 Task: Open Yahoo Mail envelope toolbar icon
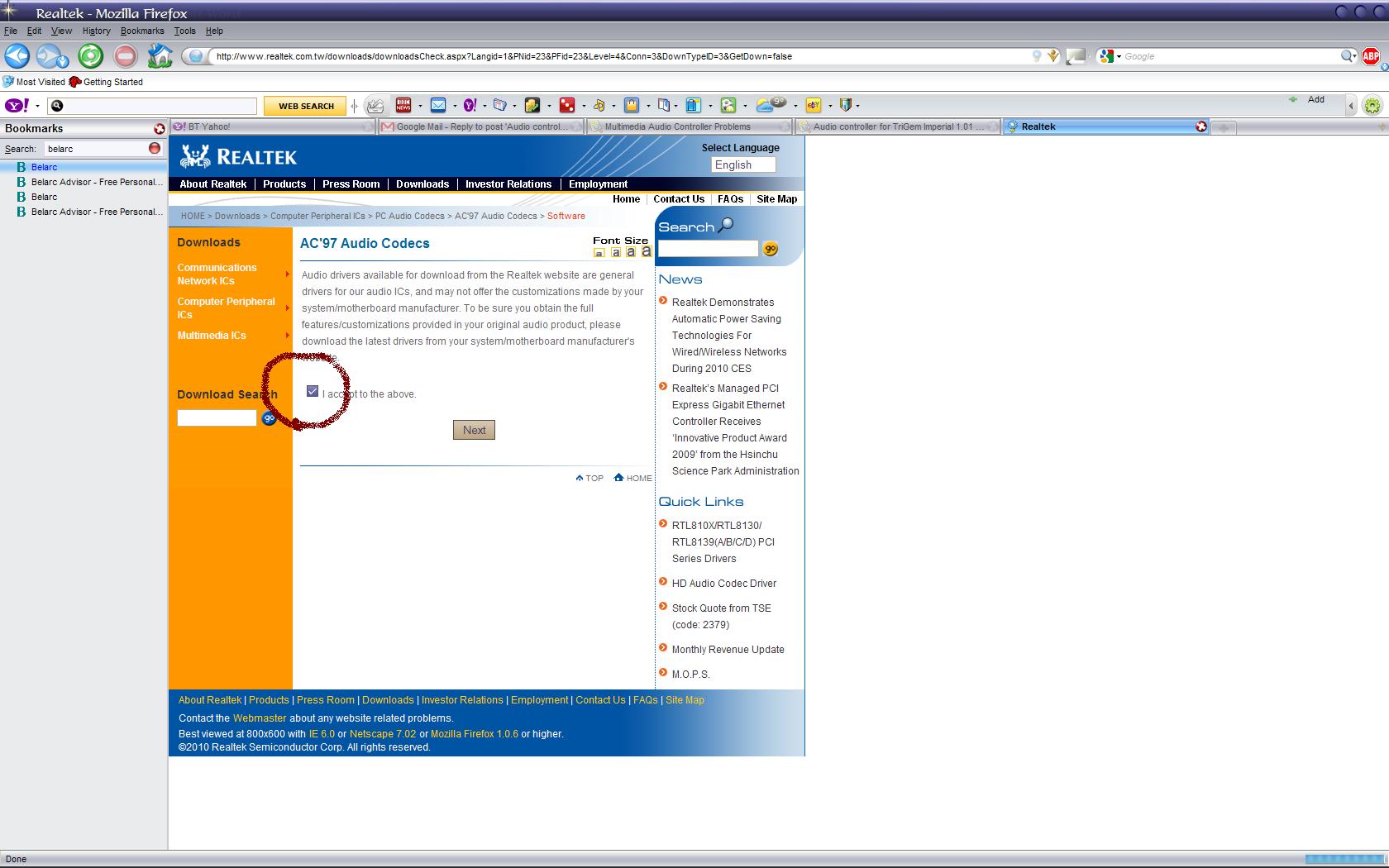[438, 105]
